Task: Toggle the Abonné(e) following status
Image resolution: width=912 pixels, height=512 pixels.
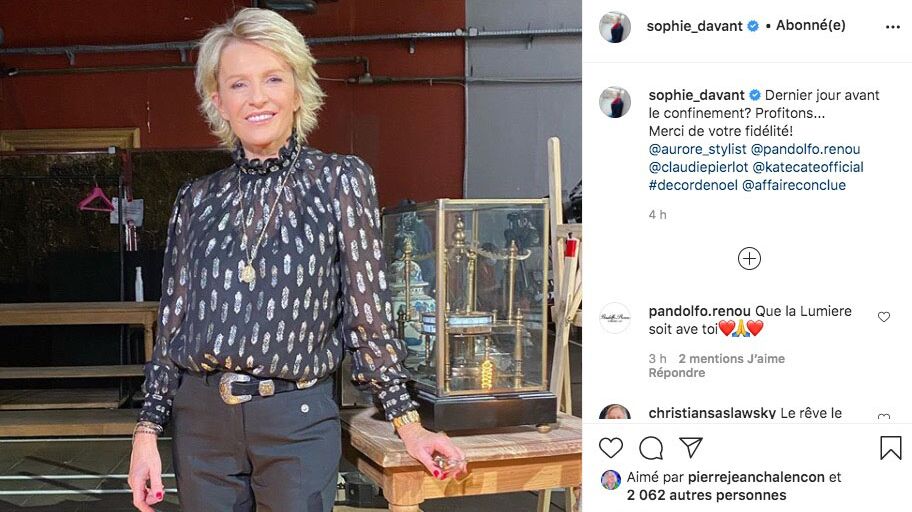Action: (810, 26)
